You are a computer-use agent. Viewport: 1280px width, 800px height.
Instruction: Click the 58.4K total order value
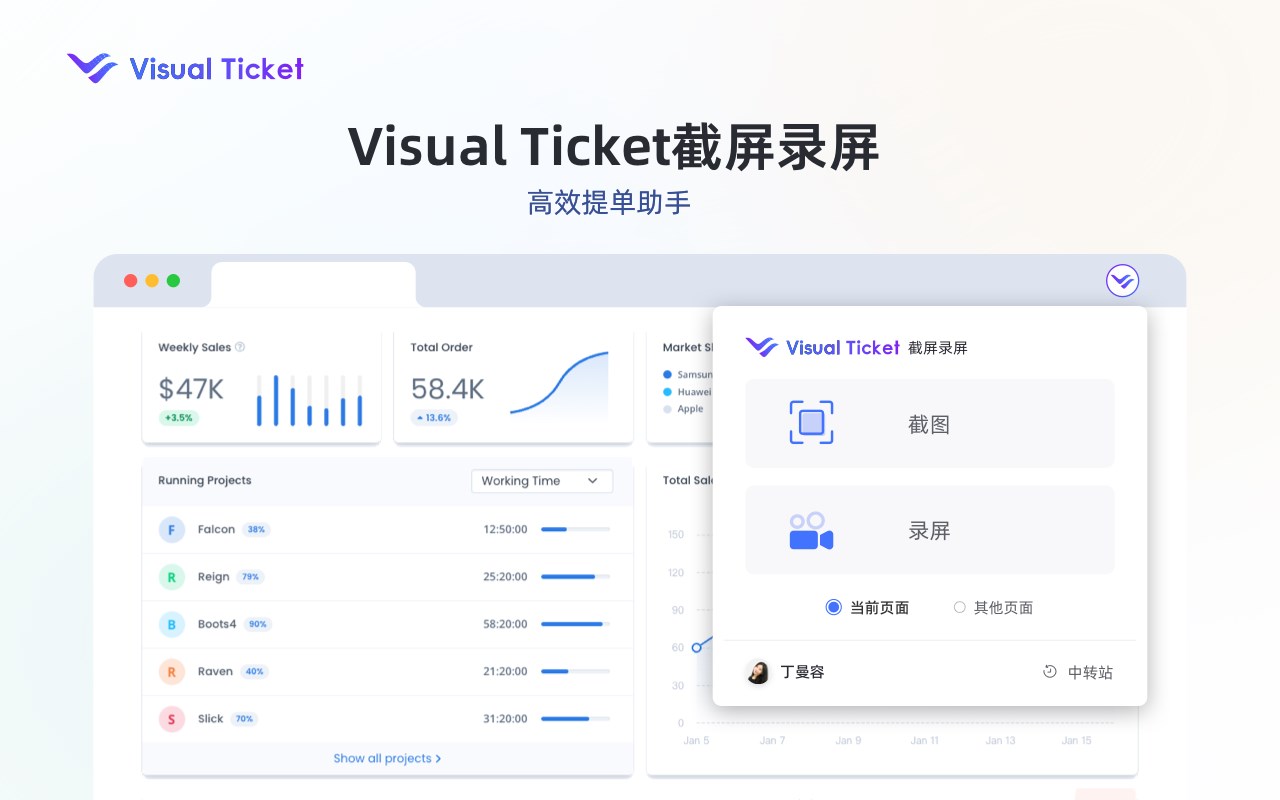[x=448, y=388]
